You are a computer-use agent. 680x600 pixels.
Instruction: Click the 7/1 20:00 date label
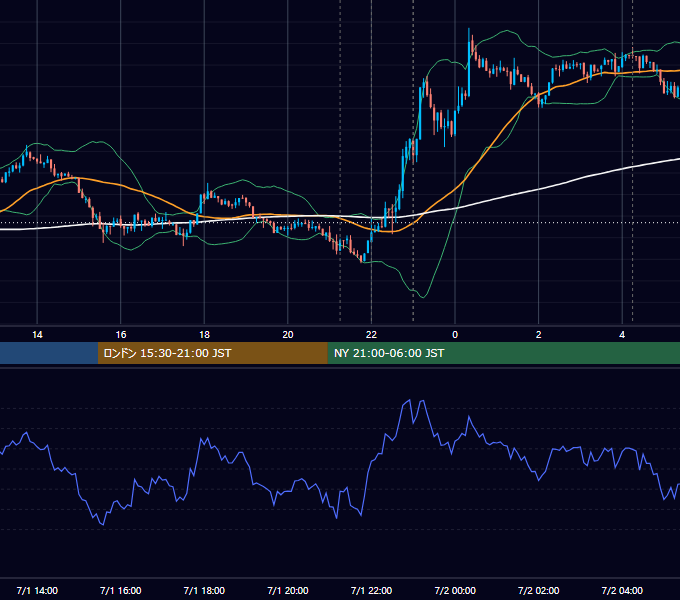click(x=288, y=590)
